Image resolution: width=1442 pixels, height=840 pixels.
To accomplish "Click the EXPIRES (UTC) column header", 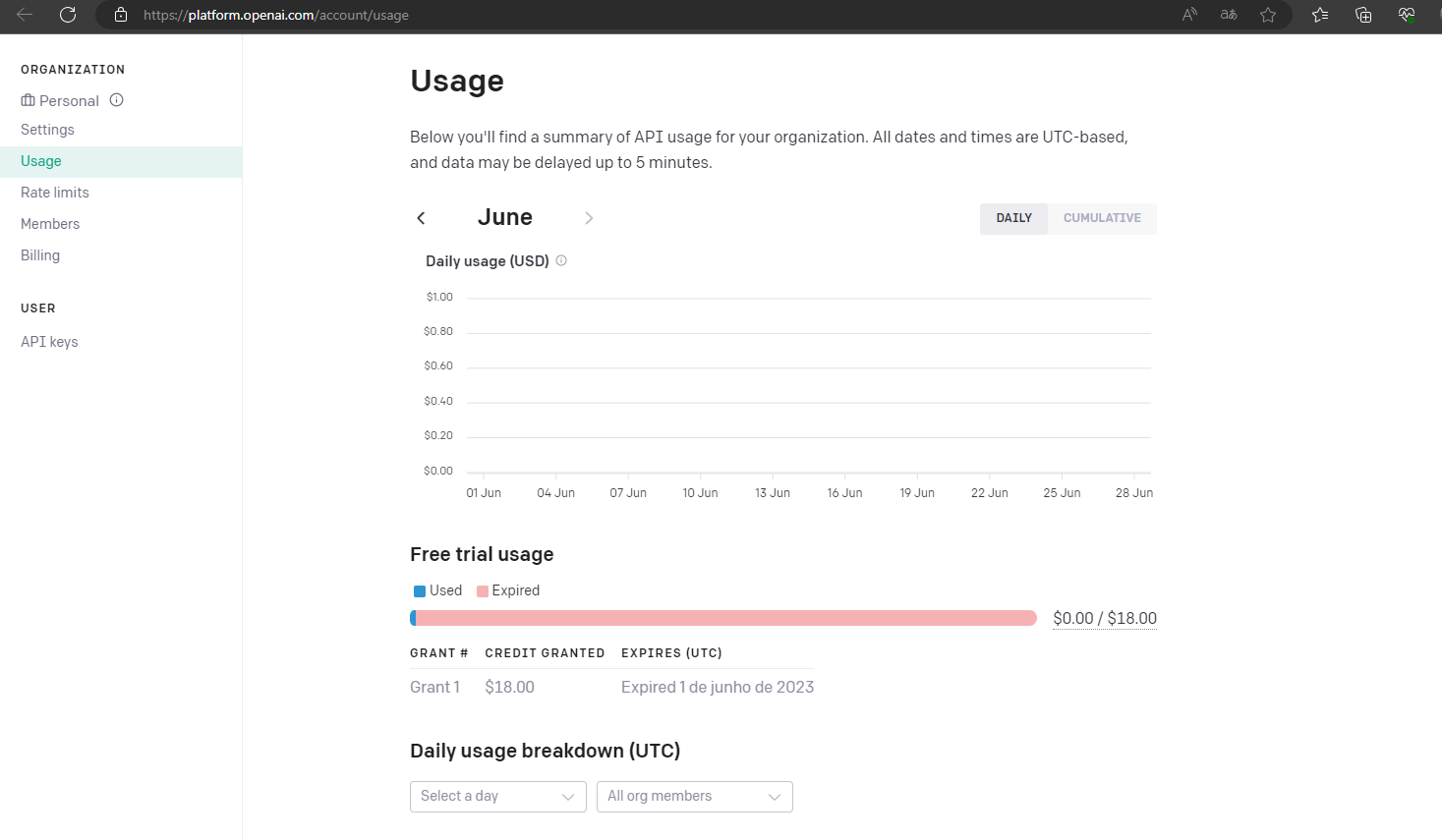I will pos(671,653).
